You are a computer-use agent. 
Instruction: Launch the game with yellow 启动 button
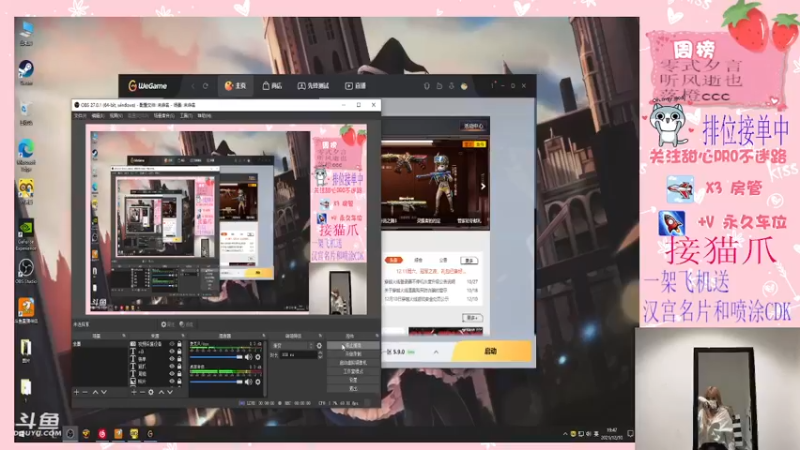[x=492, y=351]
